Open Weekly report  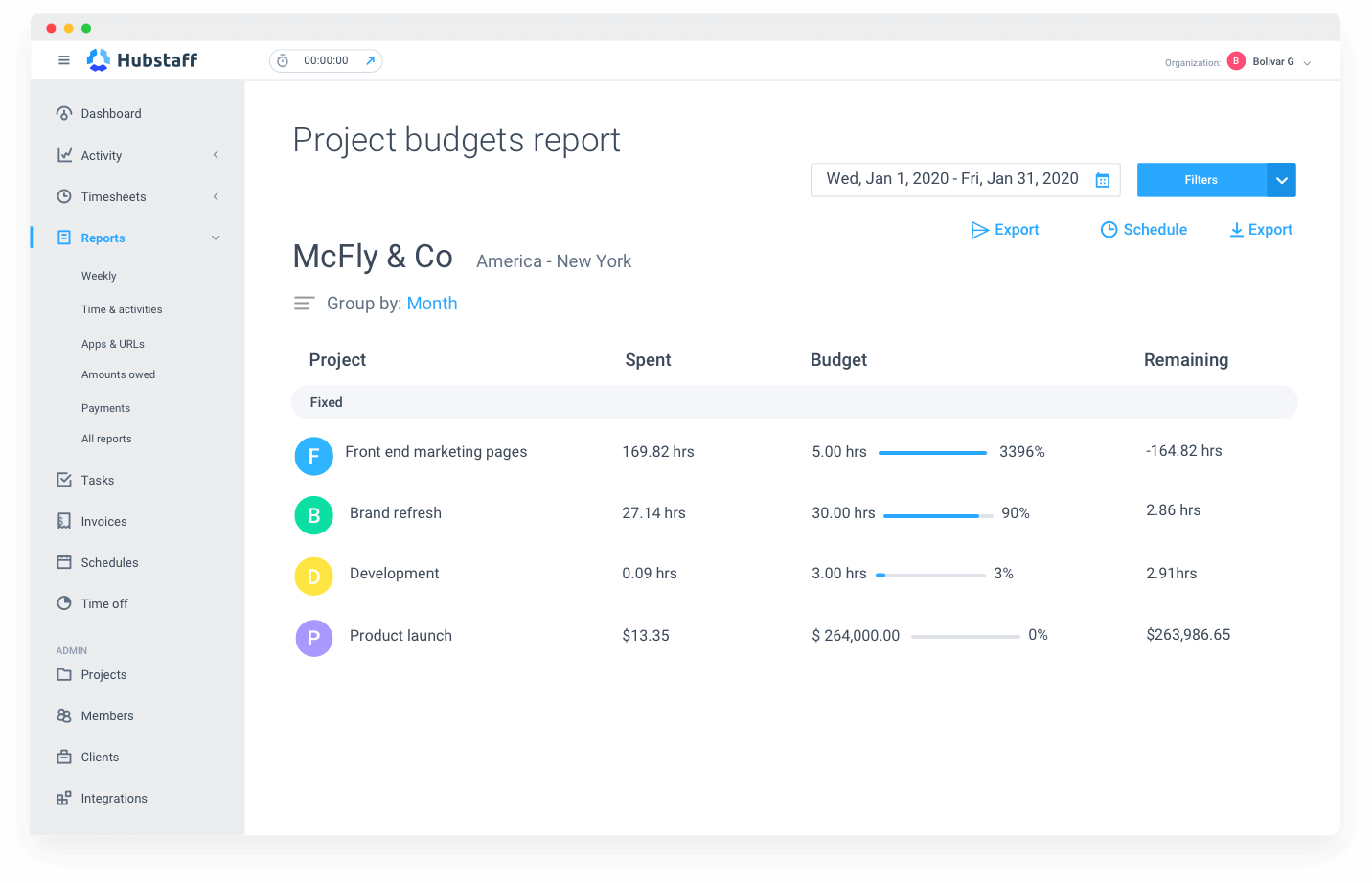pyautogui.click(x=99, y=276)
